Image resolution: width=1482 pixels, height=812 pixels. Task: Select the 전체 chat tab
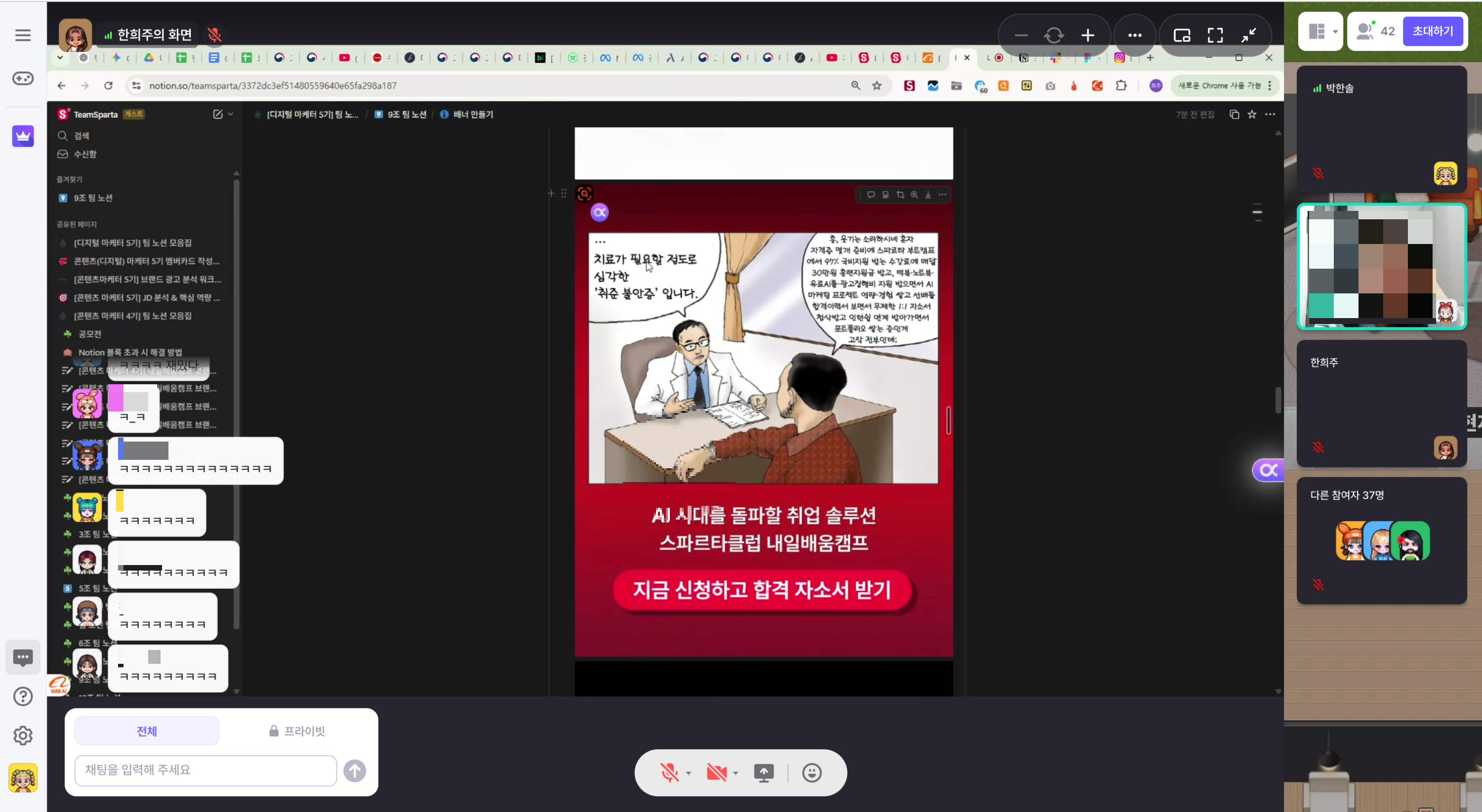147,731
